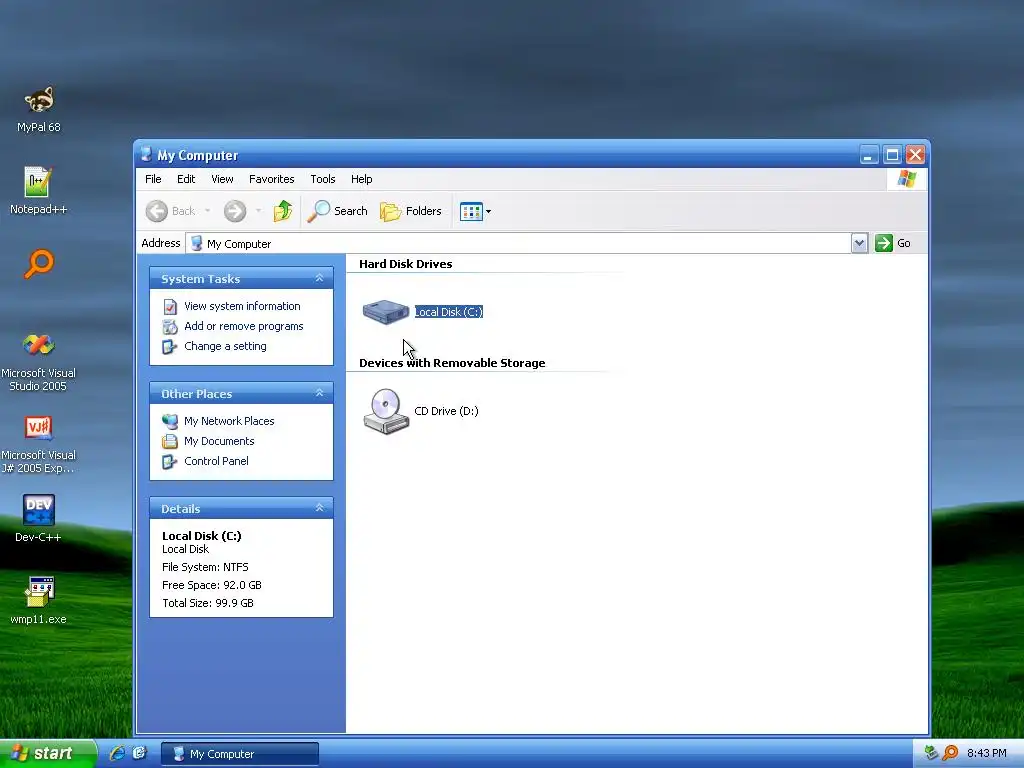Open the Tools menu
The image size is (1024, 768).
pyautogui.click(x=323, y=179)
